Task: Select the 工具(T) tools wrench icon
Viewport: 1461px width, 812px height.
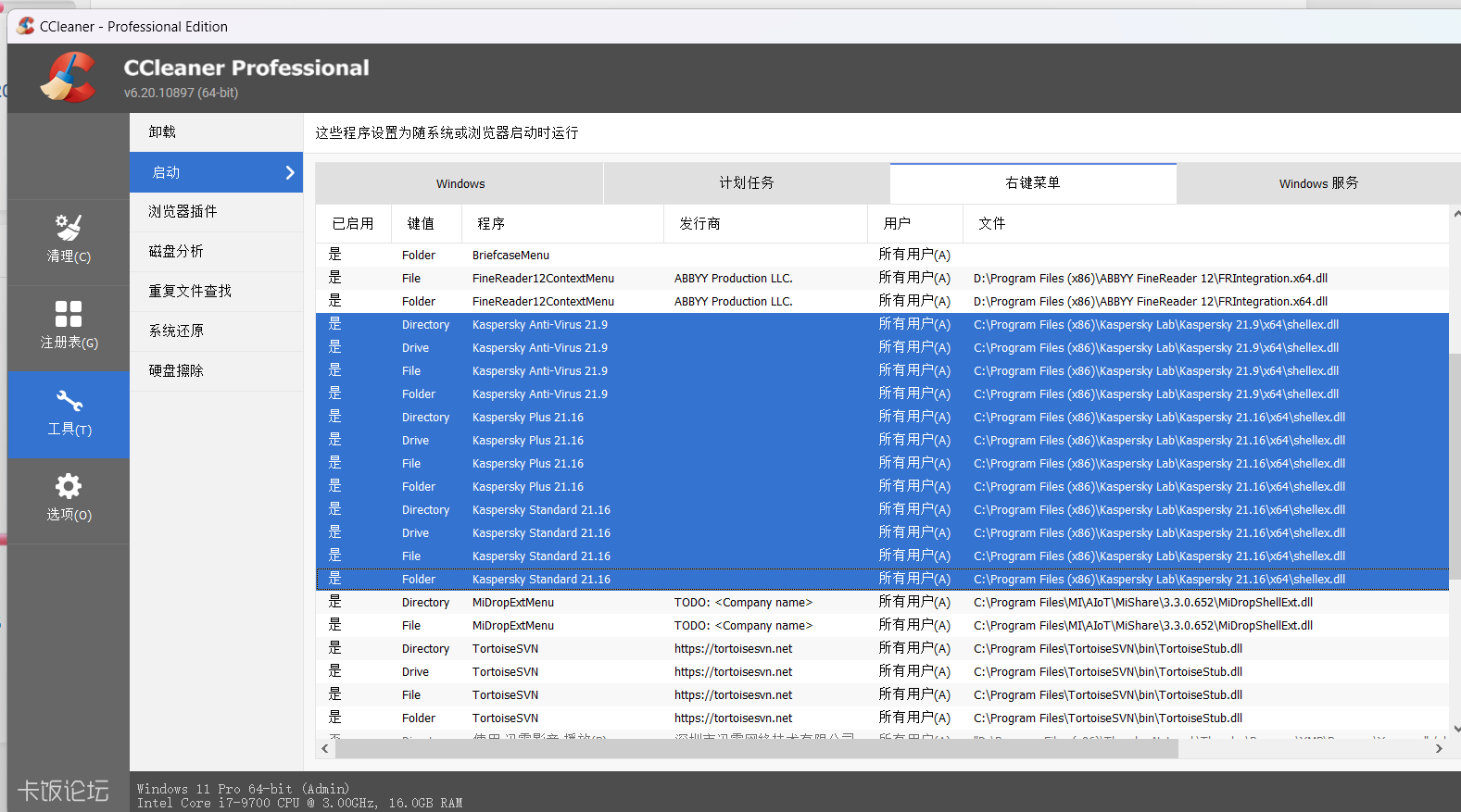Action: (x=69, y=401)
